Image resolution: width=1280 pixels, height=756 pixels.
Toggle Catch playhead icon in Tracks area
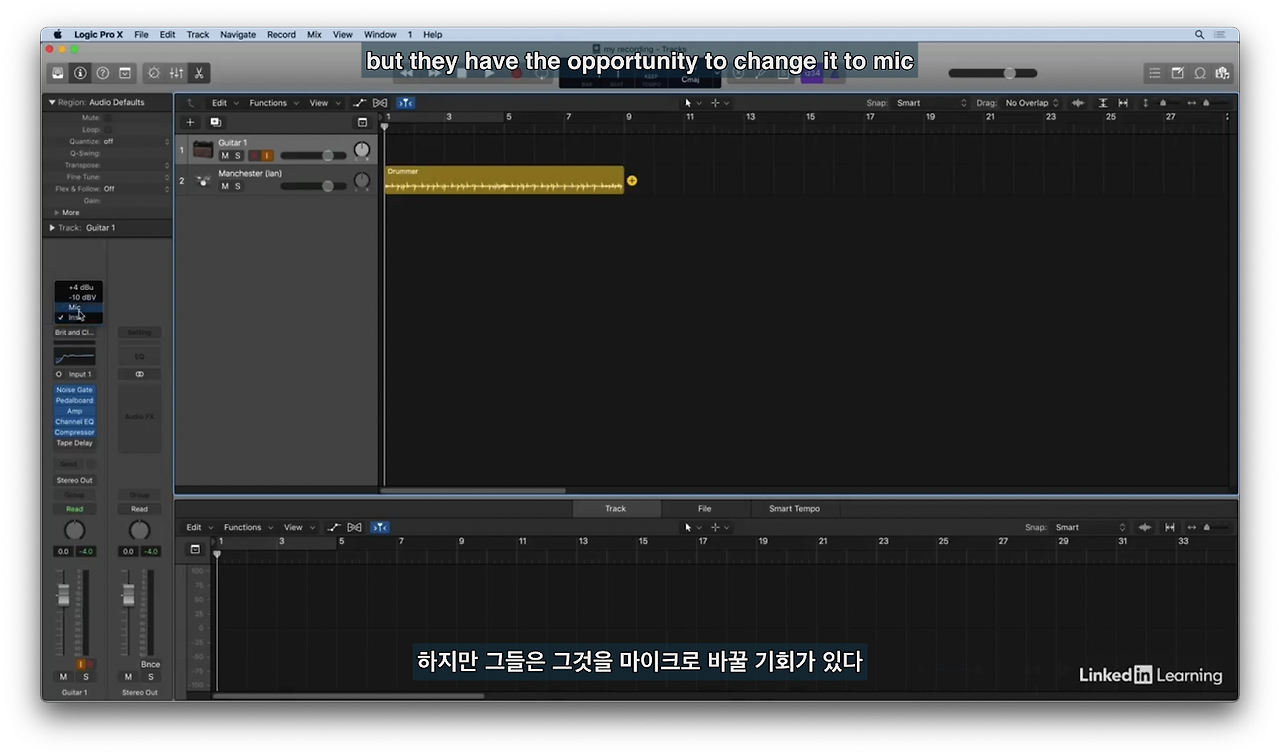[405, 103]
